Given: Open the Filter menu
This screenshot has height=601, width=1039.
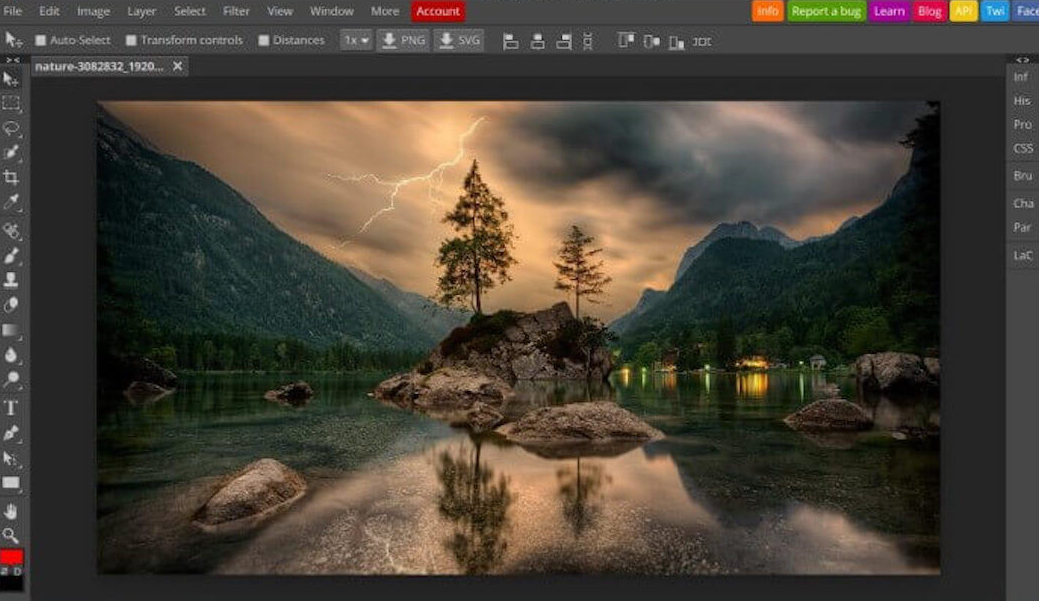Looking at the screenshot, I should [x=236, y=11].
